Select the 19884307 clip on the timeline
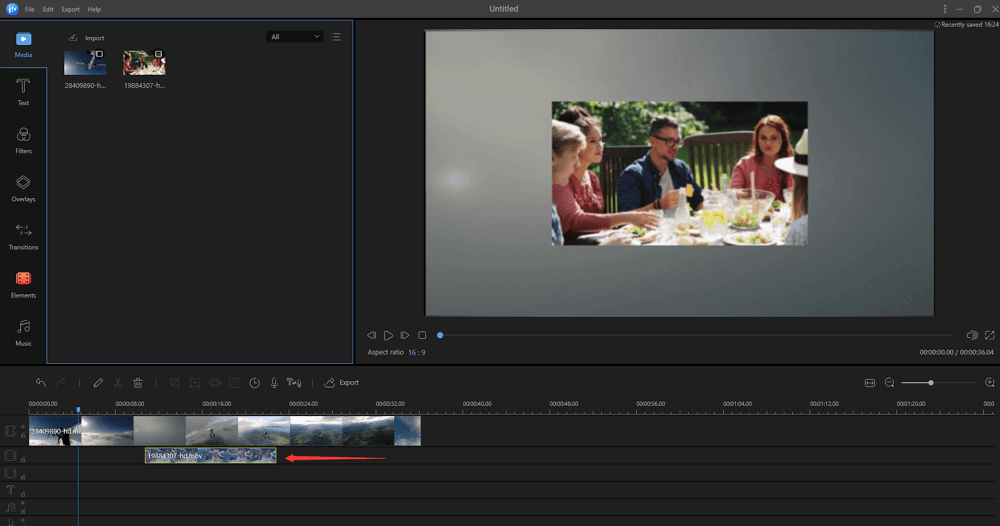 coord(210,456)
